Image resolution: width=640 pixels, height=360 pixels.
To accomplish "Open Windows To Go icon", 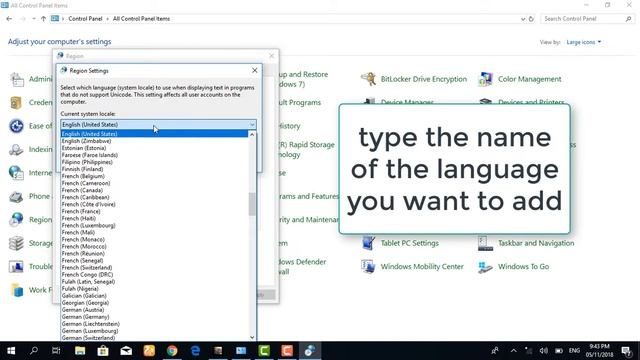I will [x=485, y=267].
